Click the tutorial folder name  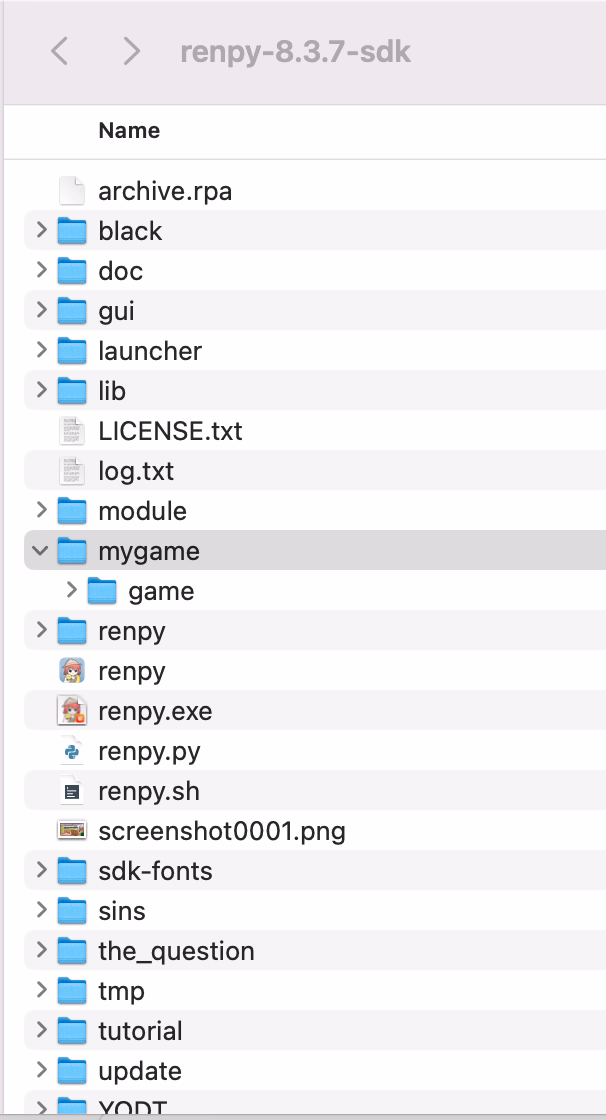click(x=140, y=1031)
